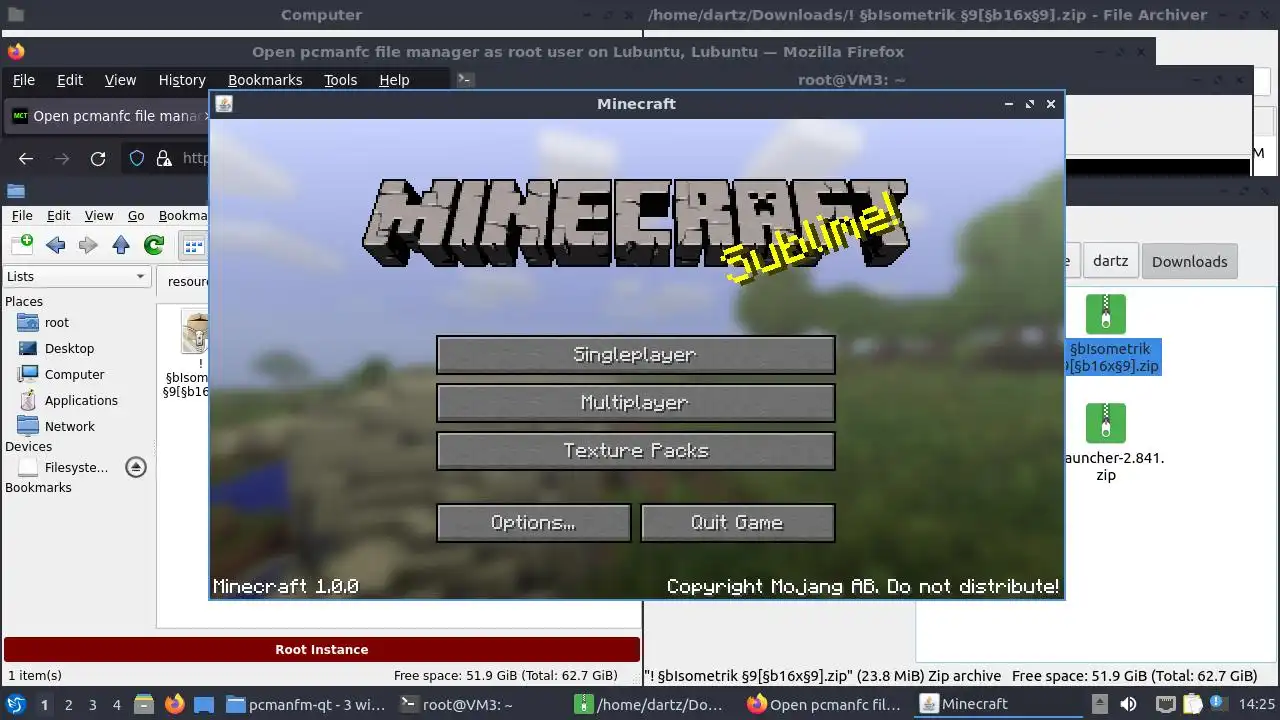The width and height of the screenshot is (1280, 720).
Task: Open clipboard tray icon
Action: point(1193,704)
